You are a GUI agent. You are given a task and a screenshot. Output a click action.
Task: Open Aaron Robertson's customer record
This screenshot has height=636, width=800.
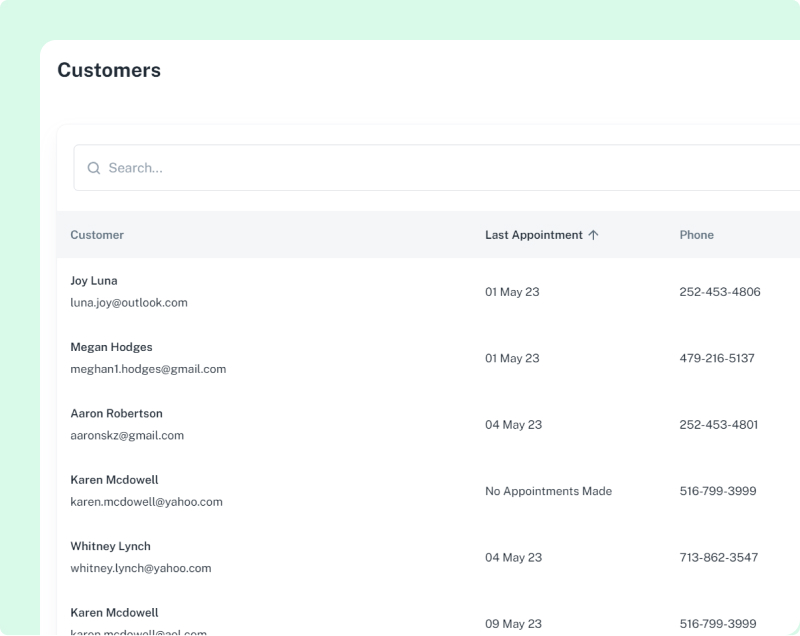tap(115, 413)
